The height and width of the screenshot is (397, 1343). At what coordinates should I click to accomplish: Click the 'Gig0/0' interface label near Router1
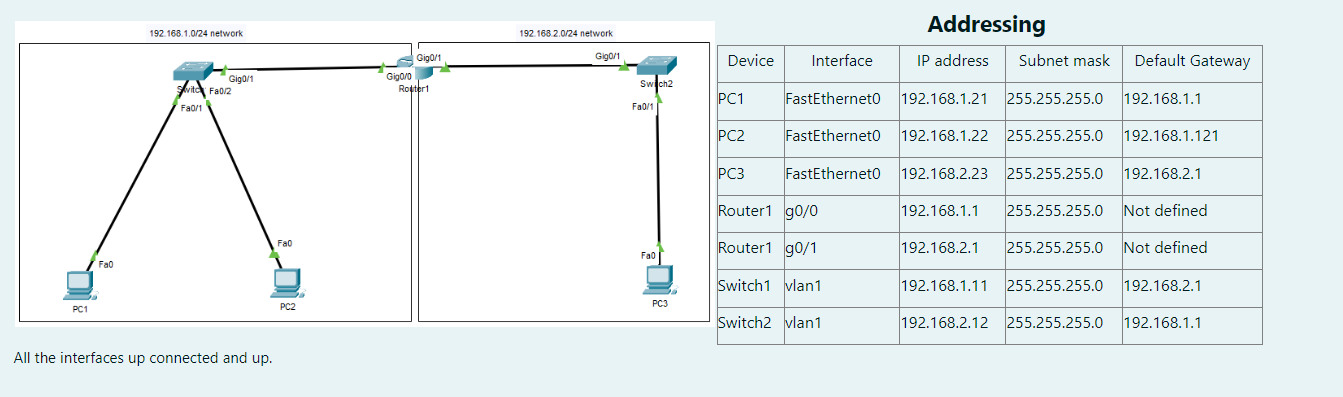399,77
